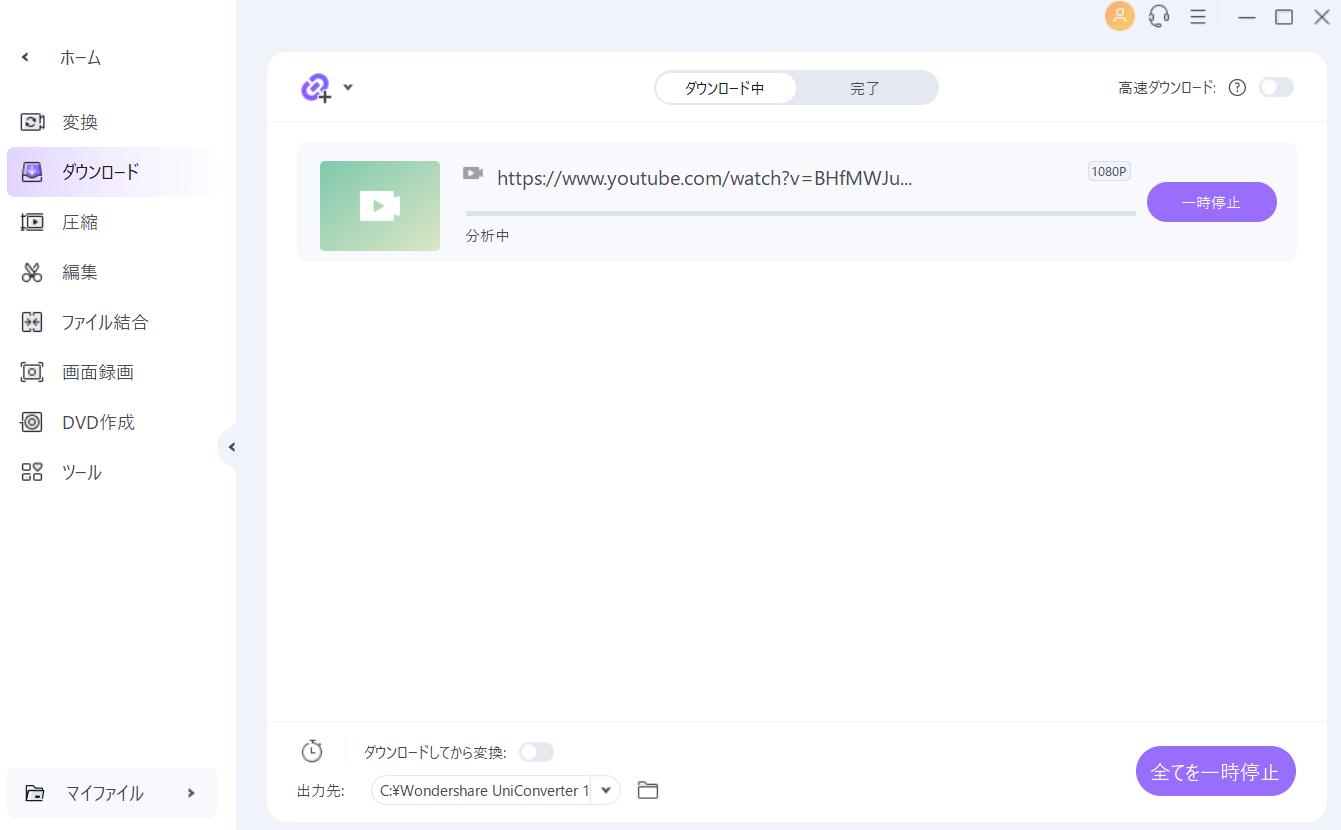1341x830 pixels.
Task: Select ダウンロード in the sidebar
Action: click(111, 172)
